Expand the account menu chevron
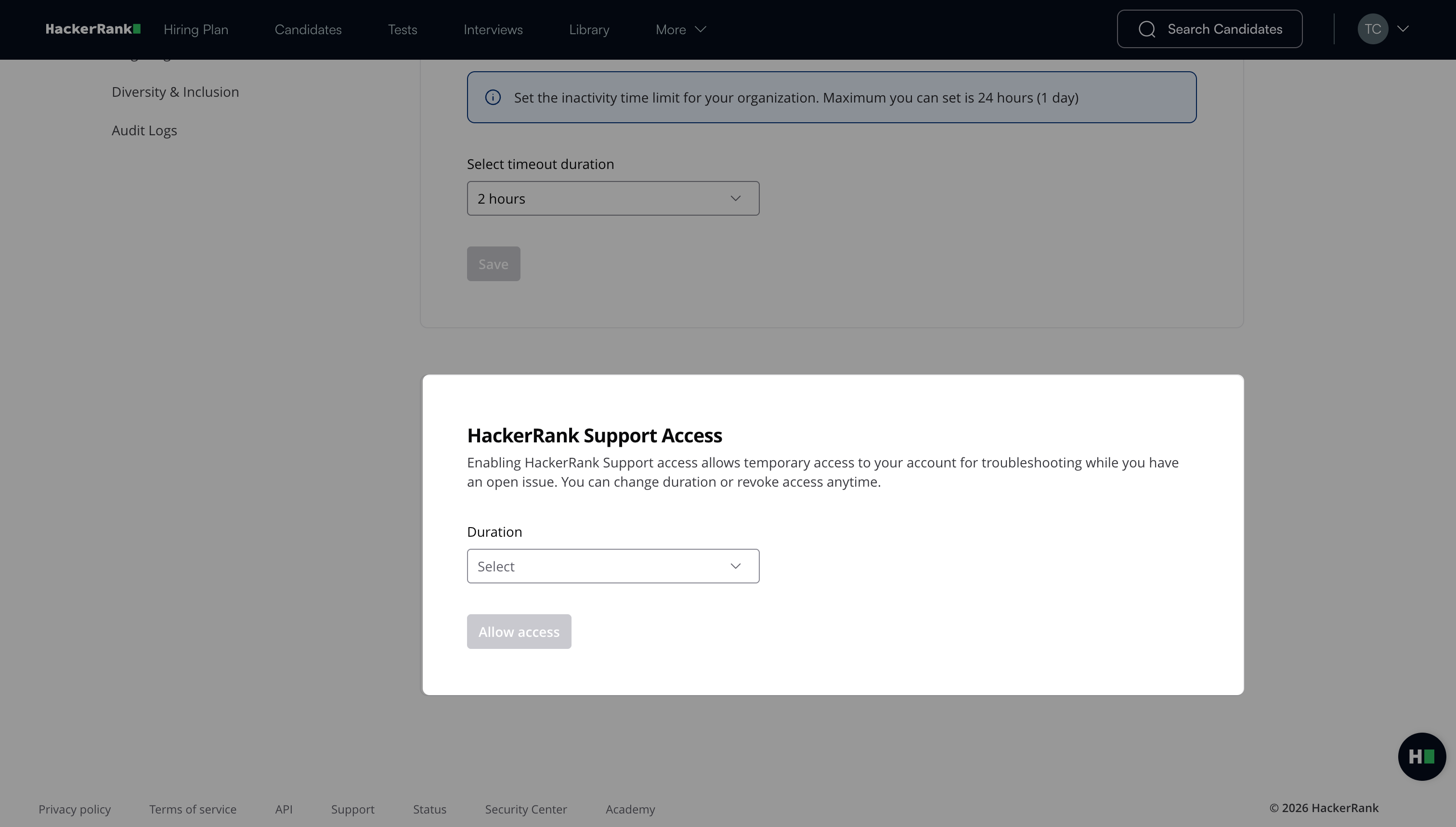 (x=1403, y=29)
